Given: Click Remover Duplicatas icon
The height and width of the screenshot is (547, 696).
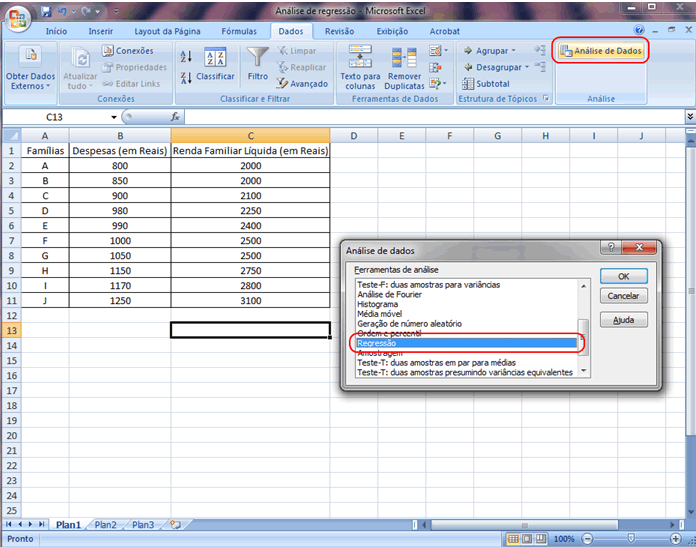Looking at the screenshot, I should point(404,58).
